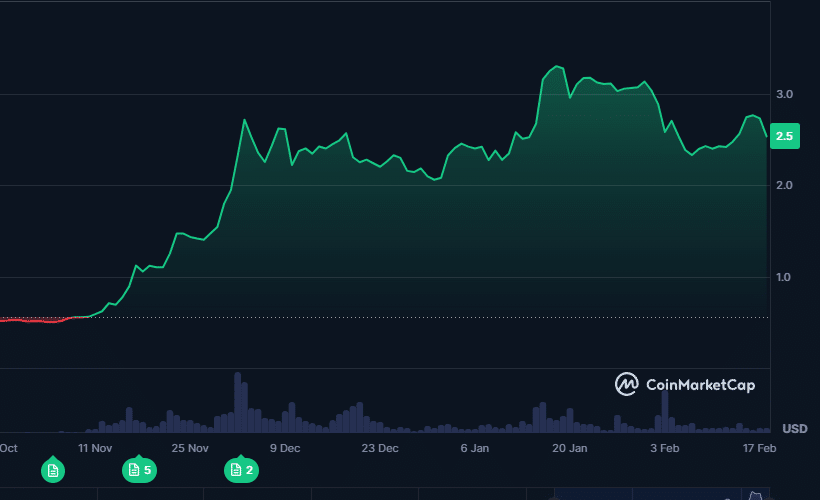Open the single news marker below early November
Viewport: 820px width, 500px height.
pyautogui.click(x=53, y=470)
